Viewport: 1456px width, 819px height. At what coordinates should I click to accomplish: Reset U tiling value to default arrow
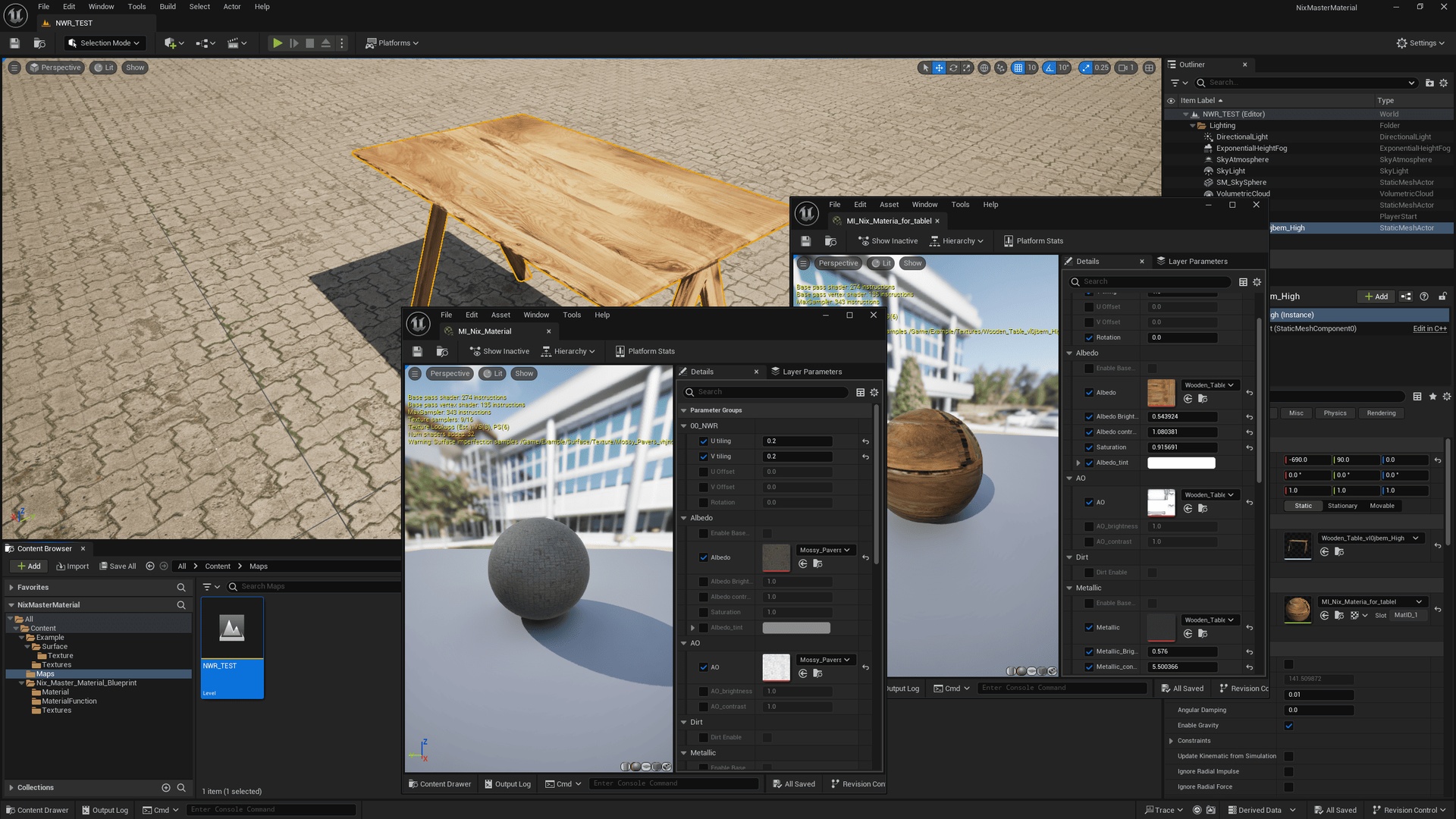(x=865, y=441)
